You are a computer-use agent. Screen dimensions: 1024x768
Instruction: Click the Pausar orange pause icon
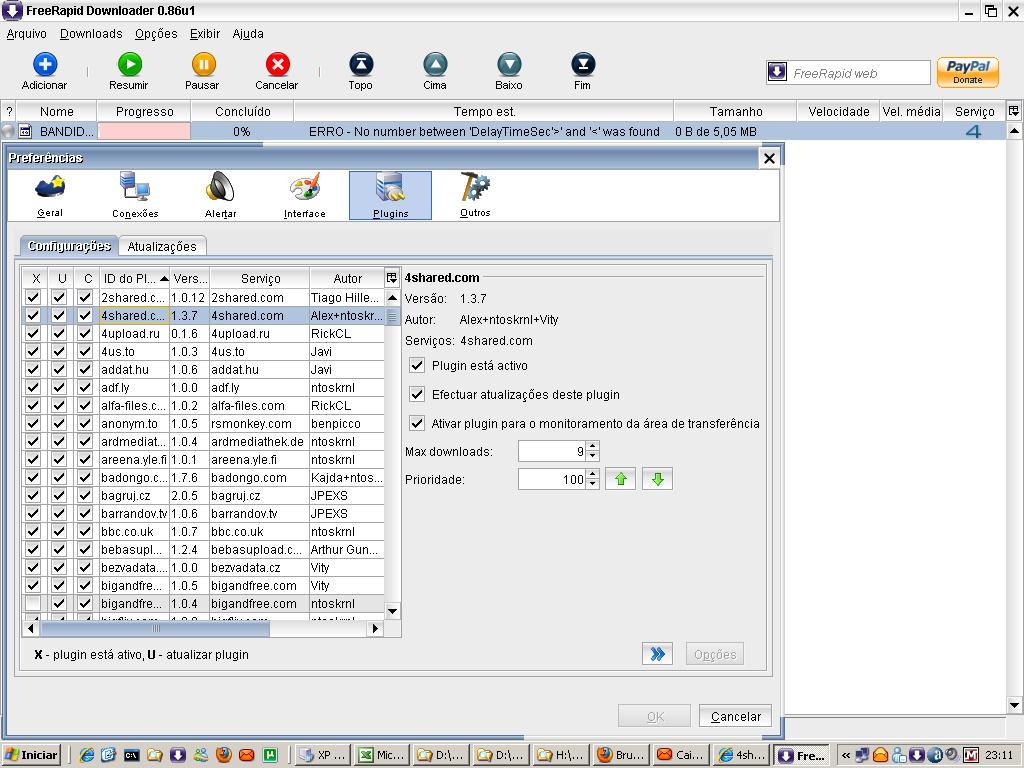[x=202, y=66]
